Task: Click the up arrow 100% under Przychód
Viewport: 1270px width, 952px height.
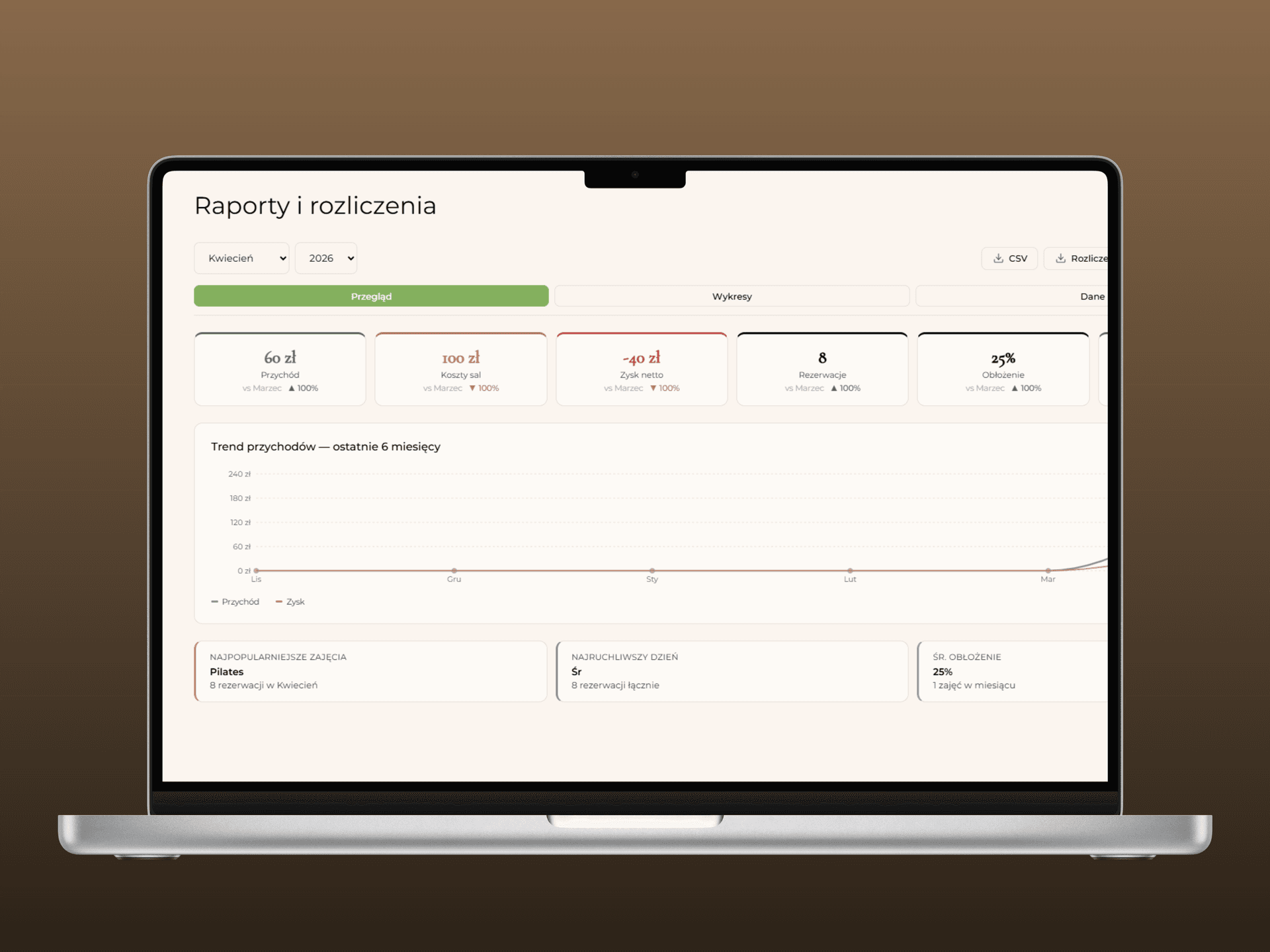Action: pos(304,388)
